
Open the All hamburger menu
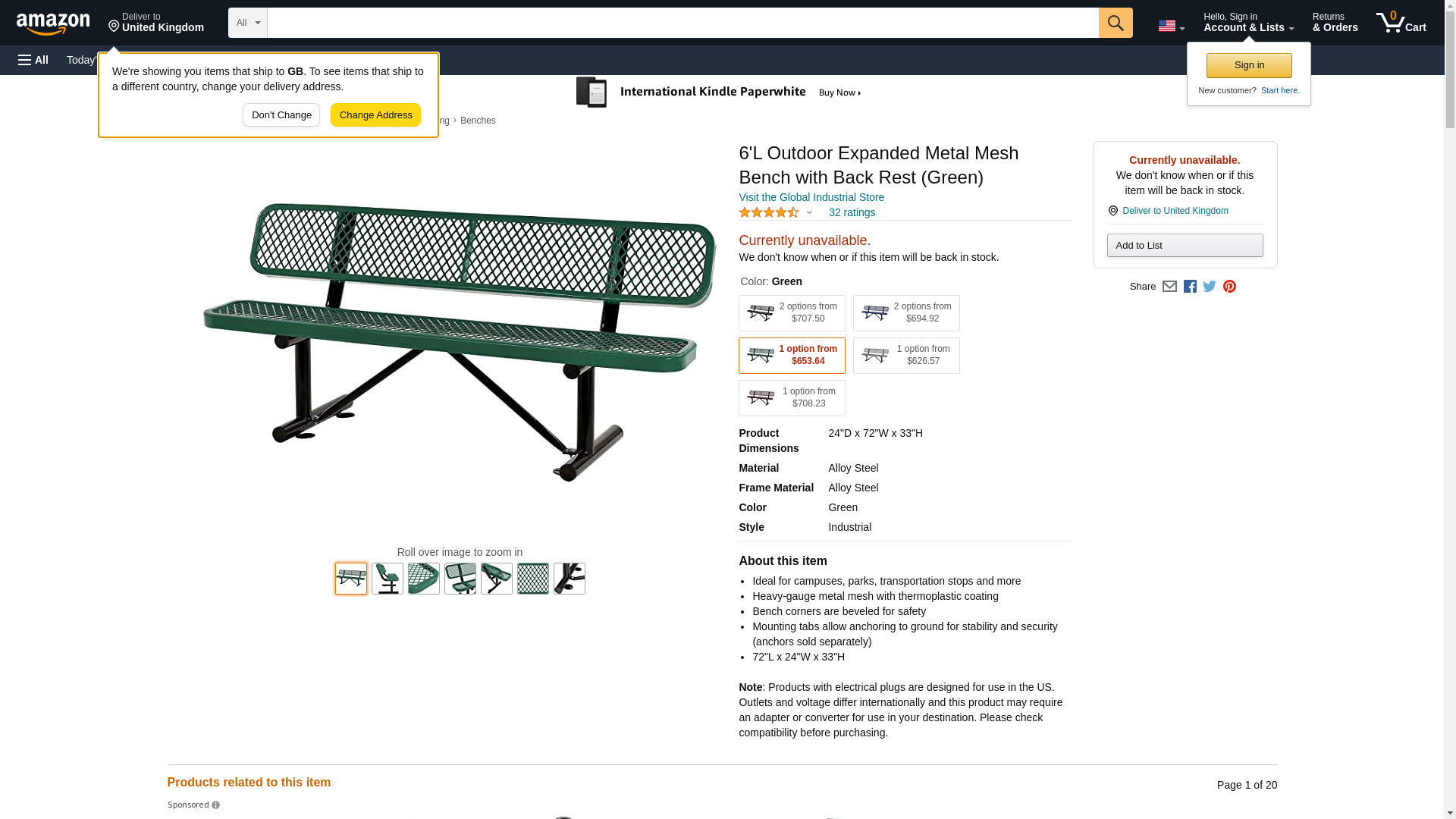(33, 60)
